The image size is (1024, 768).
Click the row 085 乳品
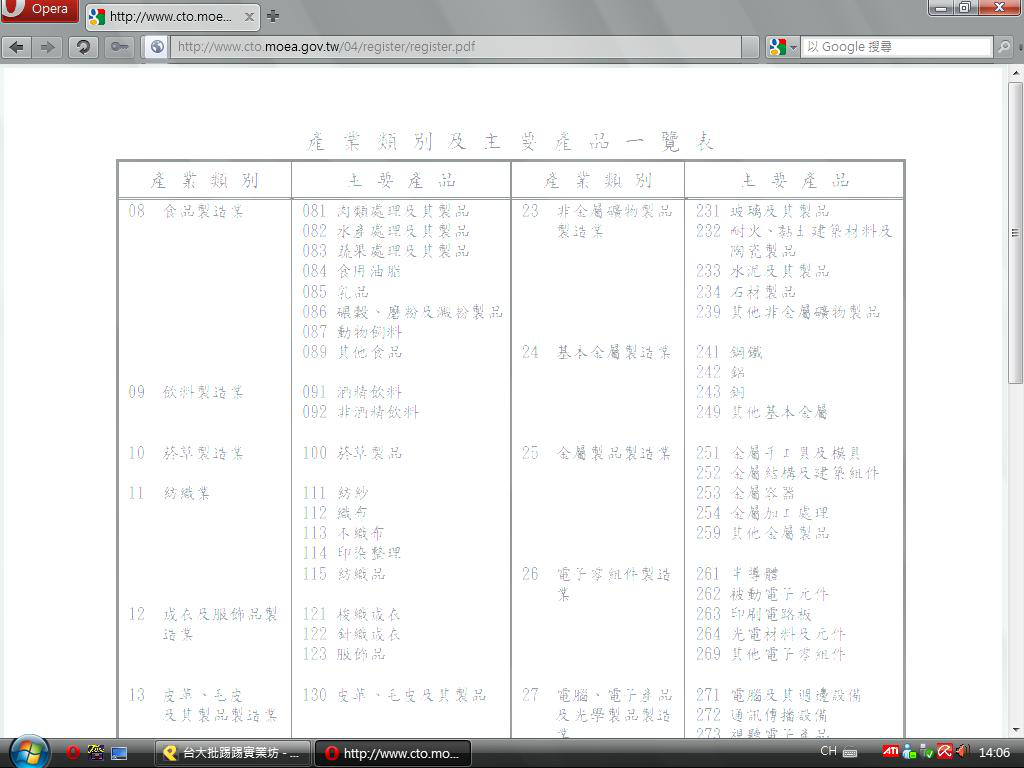pos(335,291)
